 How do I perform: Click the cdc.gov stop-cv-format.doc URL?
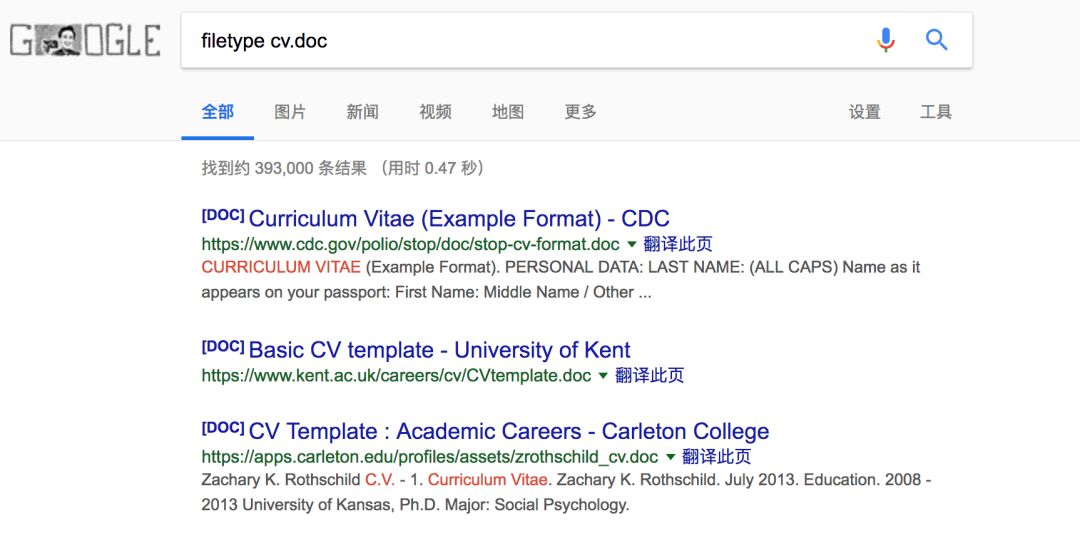point(411,244)
